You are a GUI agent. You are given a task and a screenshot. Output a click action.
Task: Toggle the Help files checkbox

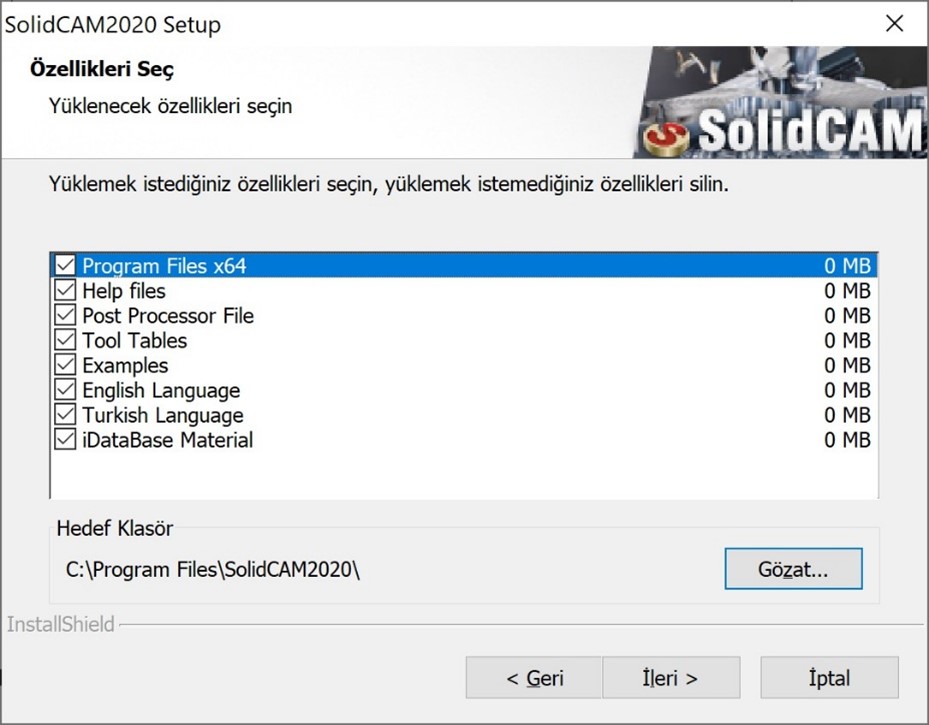tap(65, 290)
